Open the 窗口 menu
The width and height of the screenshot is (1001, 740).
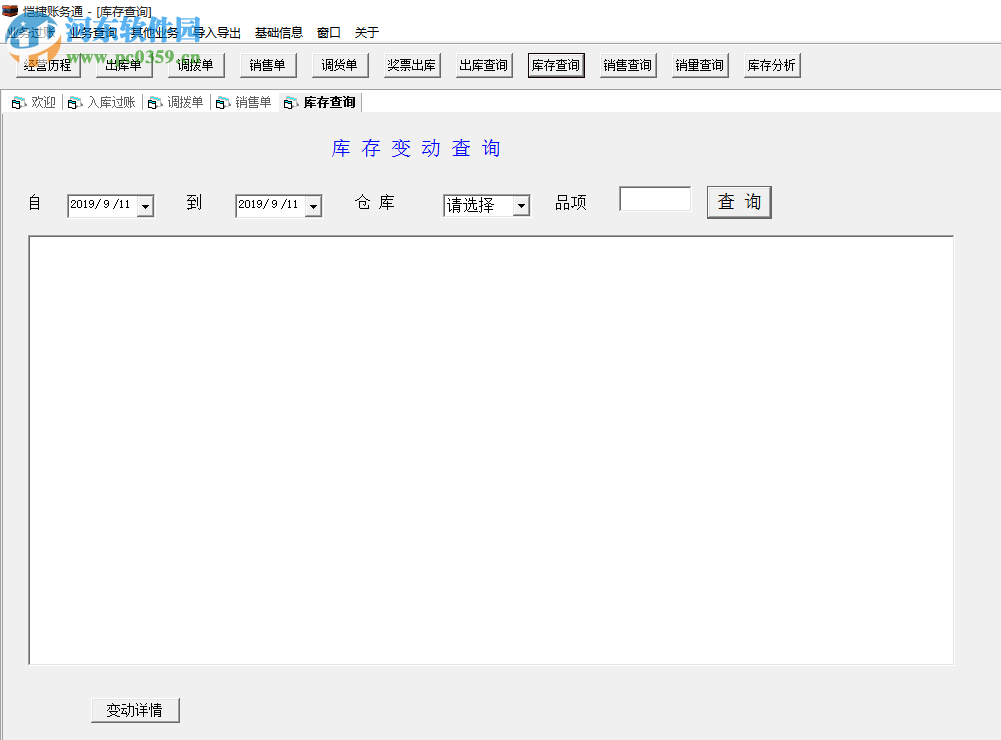(329, 33)
